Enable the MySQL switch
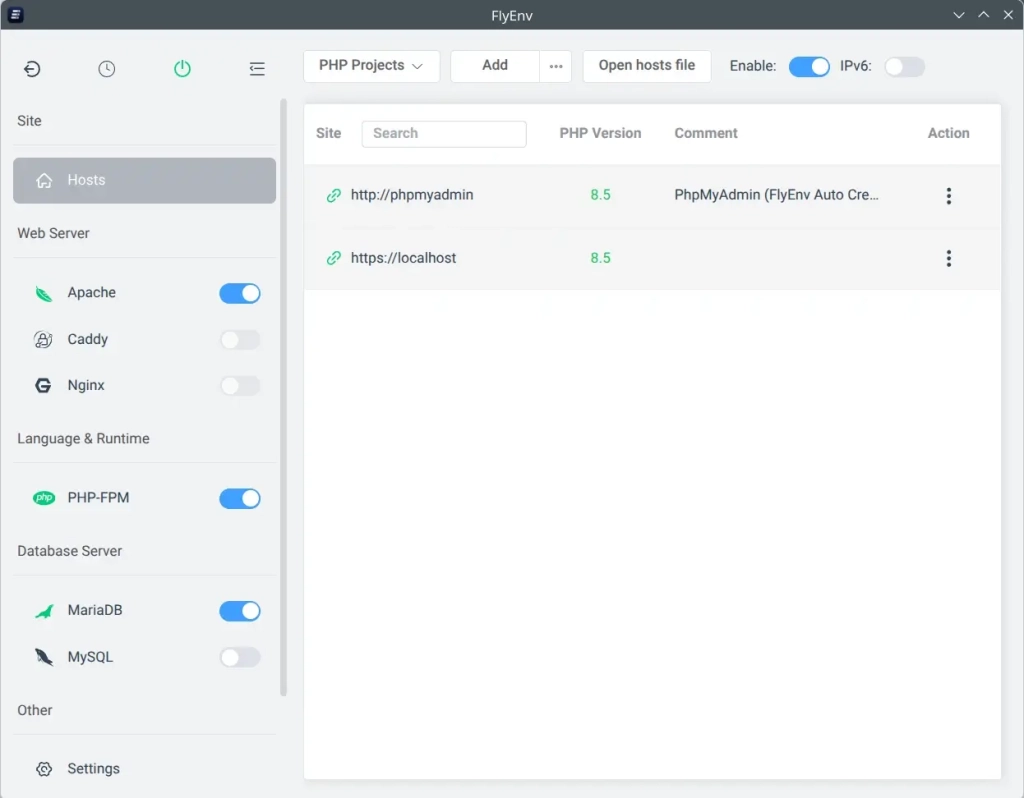The image size is (1024, 798). [240, 657]
